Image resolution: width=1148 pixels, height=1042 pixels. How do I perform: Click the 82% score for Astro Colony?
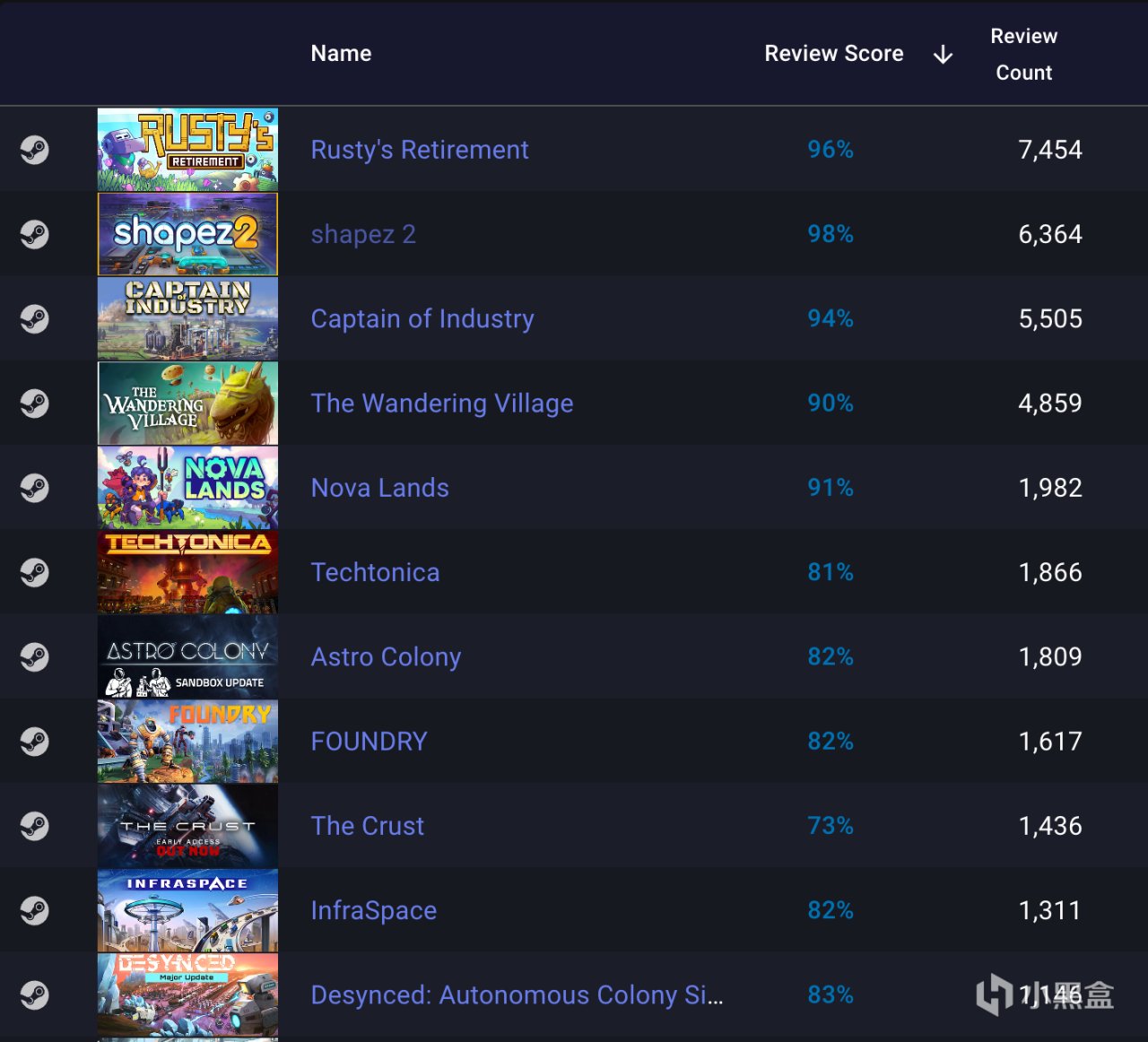pos(831,657)
